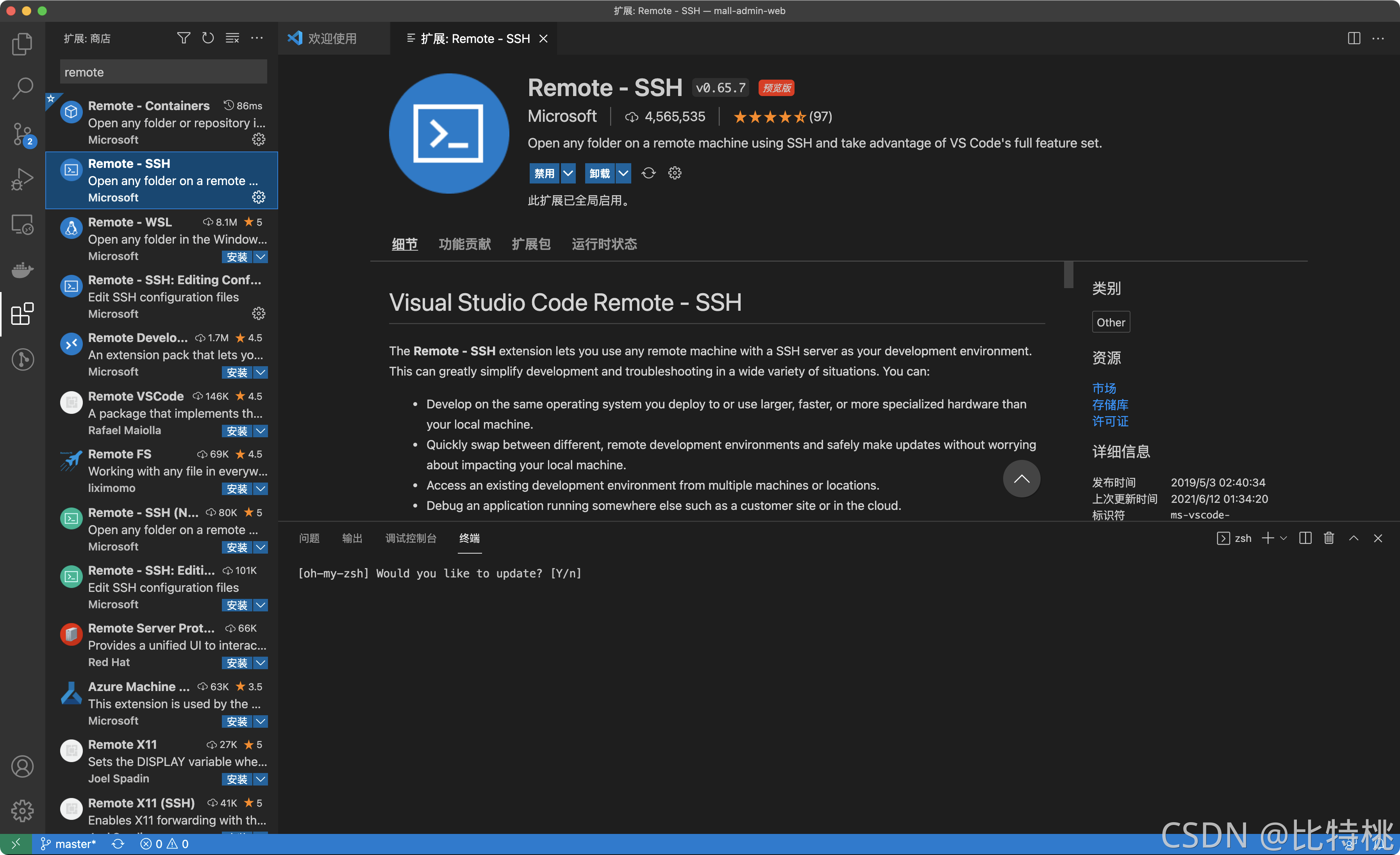Maximize the terminal panel
Viewport: 1400px width, 855px height.
1354,538
